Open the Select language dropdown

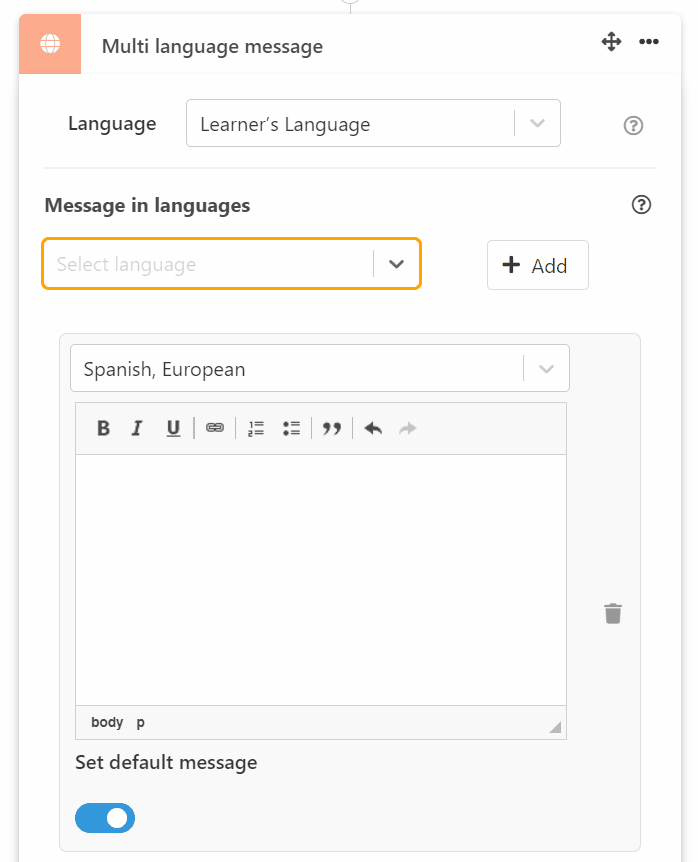[x=396, y=263]
